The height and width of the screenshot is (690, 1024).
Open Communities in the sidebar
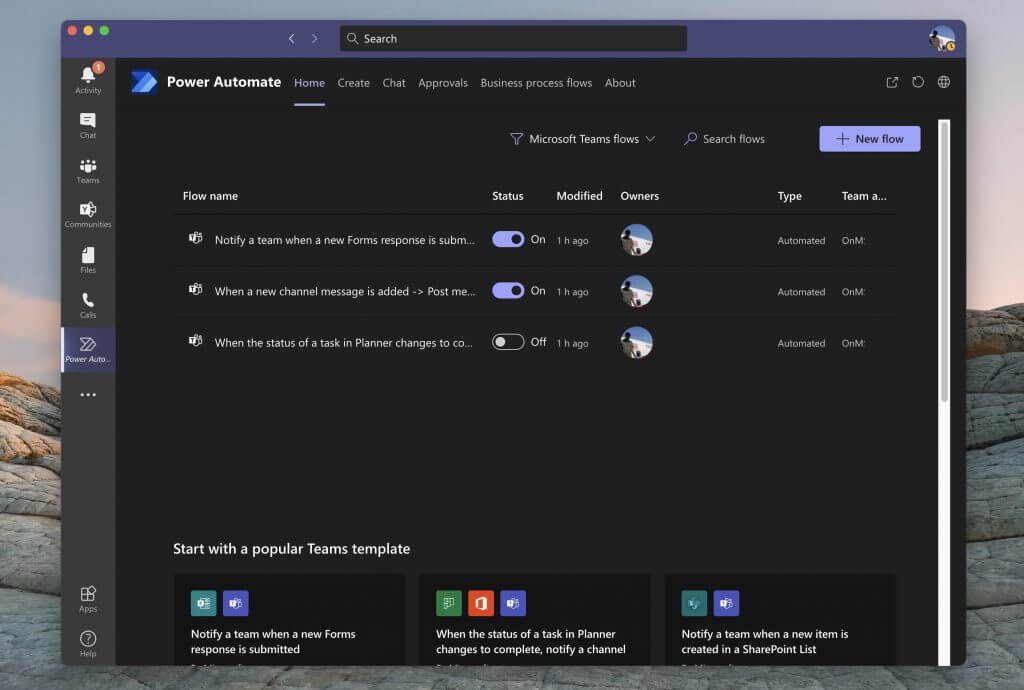pyautogui.click(x=88, y=215)
